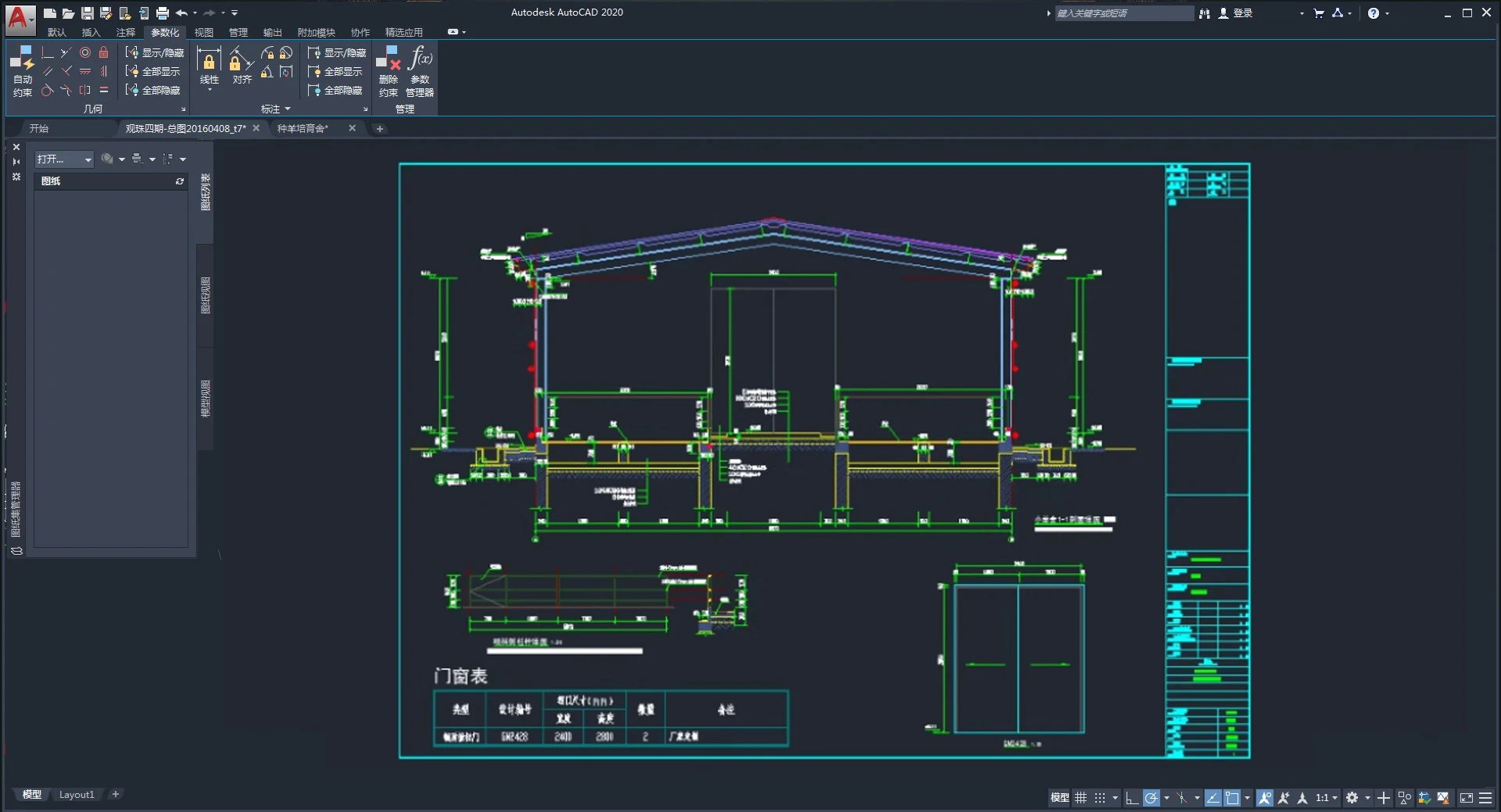Click the 自动约束 auto constrain tool
The image size is (1501, 812).
(23, 70)
